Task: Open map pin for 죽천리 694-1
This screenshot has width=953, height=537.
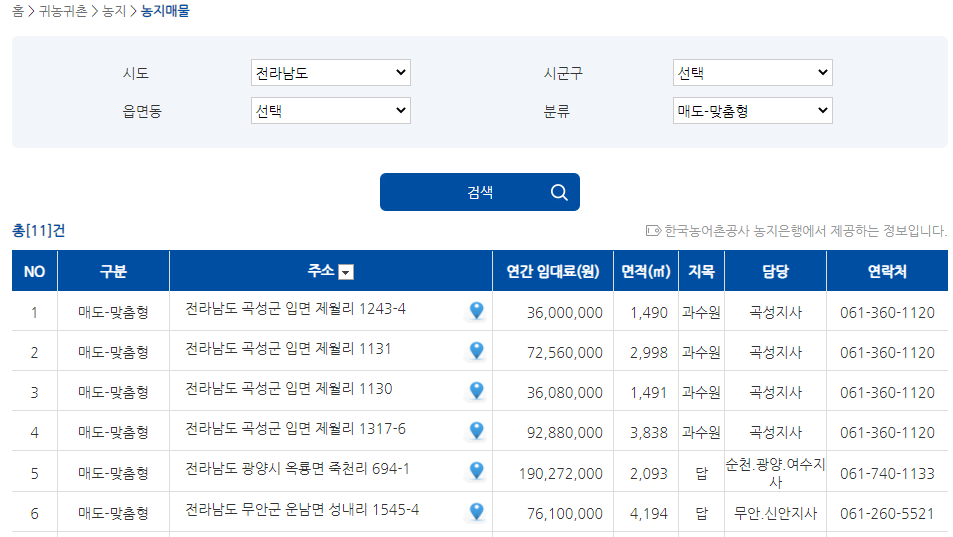Action: (x=476, y=471)
